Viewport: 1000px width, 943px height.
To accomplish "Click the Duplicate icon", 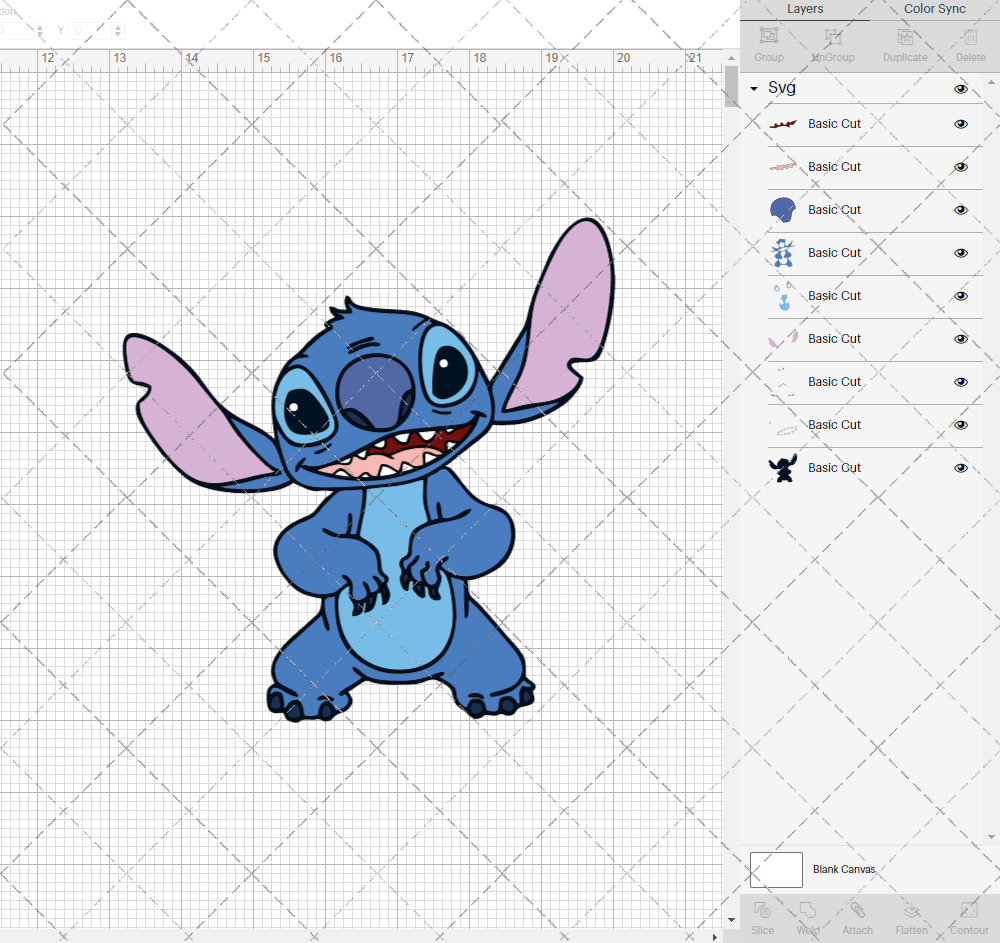I will coord(905,36).
